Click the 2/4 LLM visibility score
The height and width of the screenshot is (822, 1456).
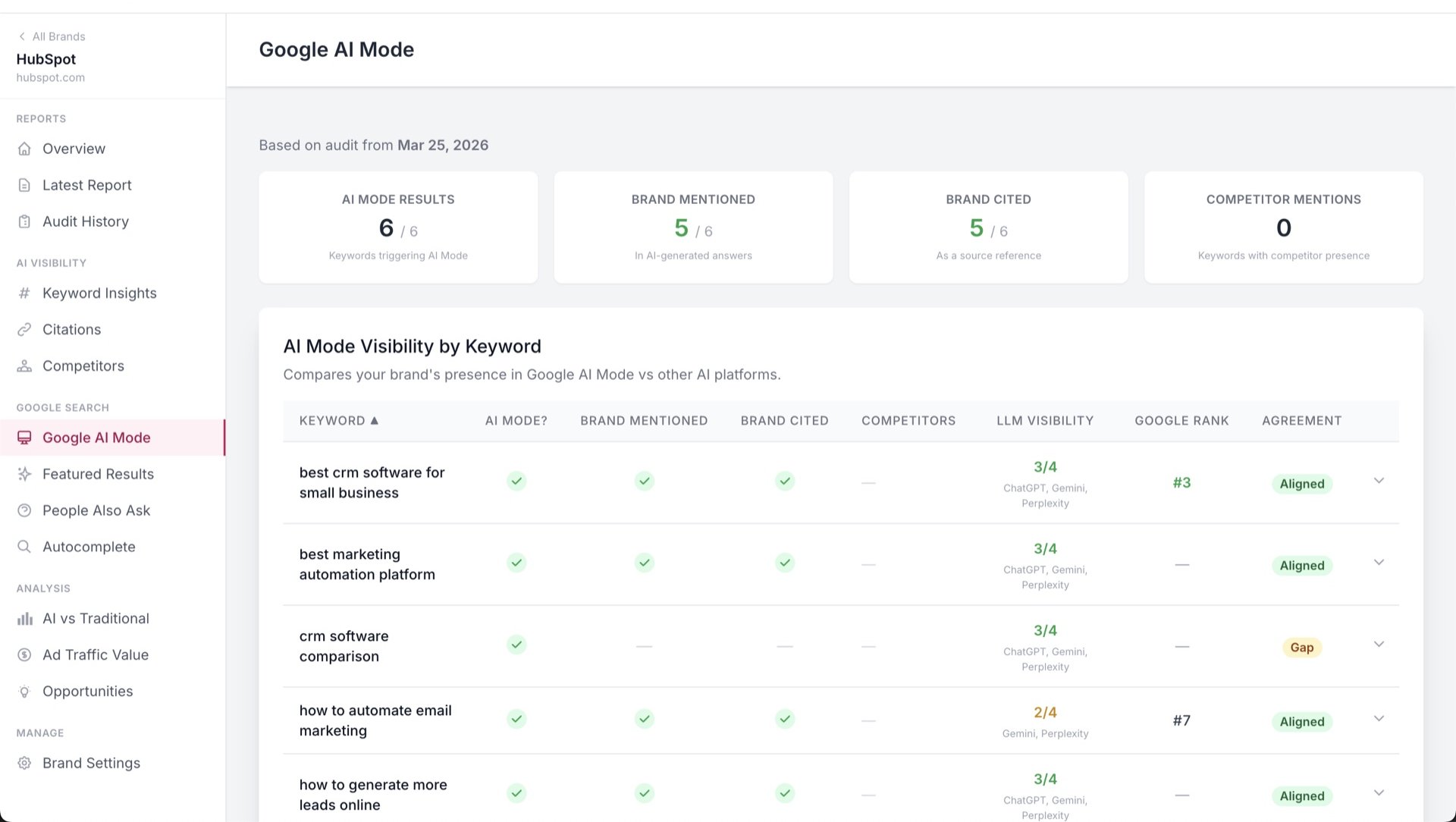pyautogui.click(x=1045, y=712)
